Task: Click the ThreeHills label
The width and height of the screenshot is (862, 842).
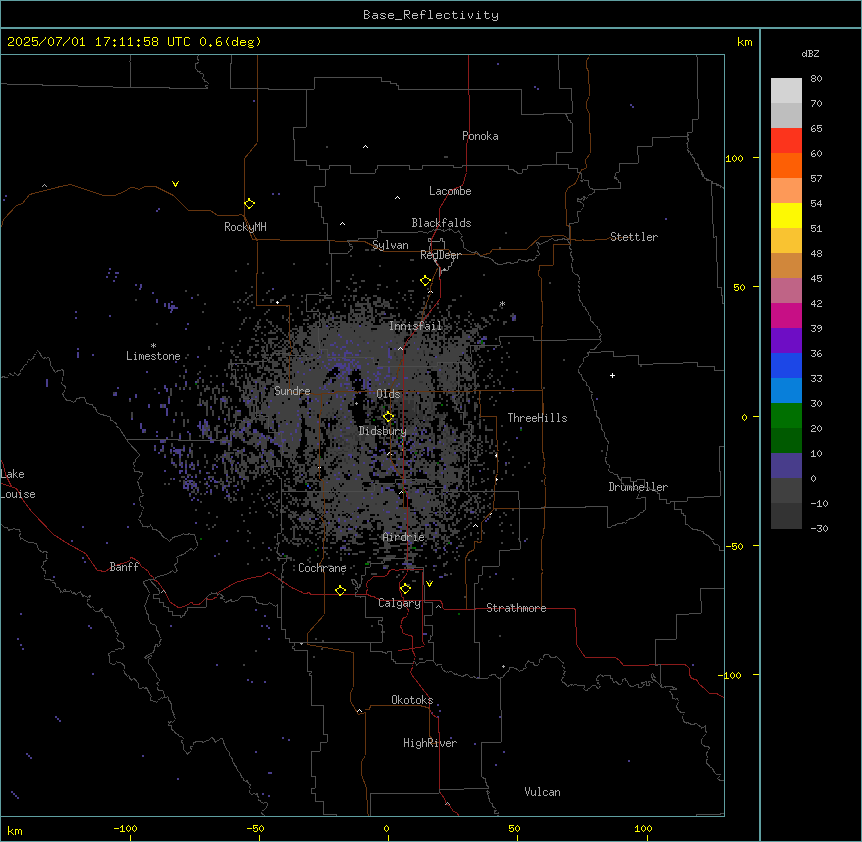Action: click(538, 418)
